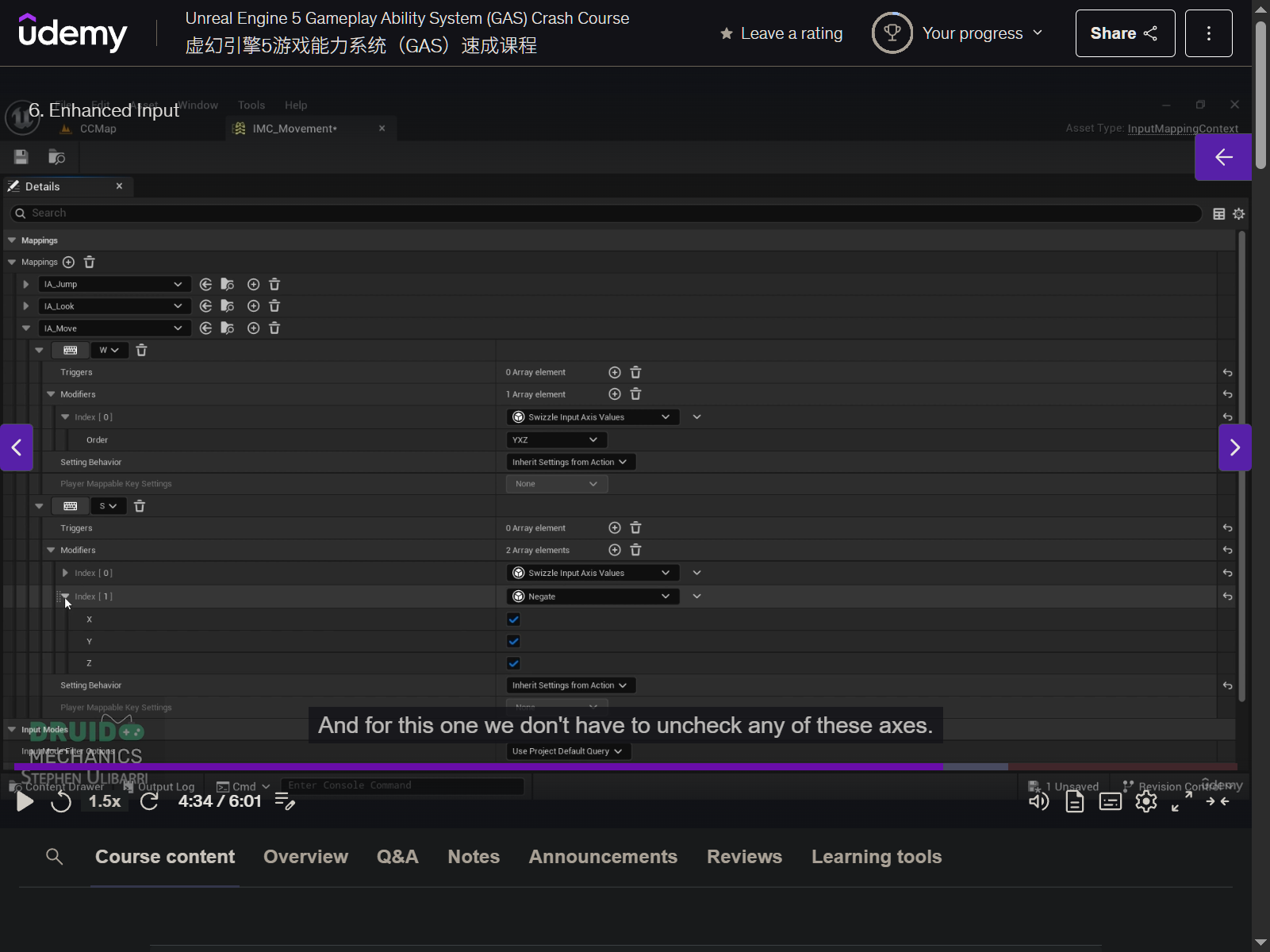The image size is (1270, 952).
Task: Open the transcript panel
Action: point(1074,802)
